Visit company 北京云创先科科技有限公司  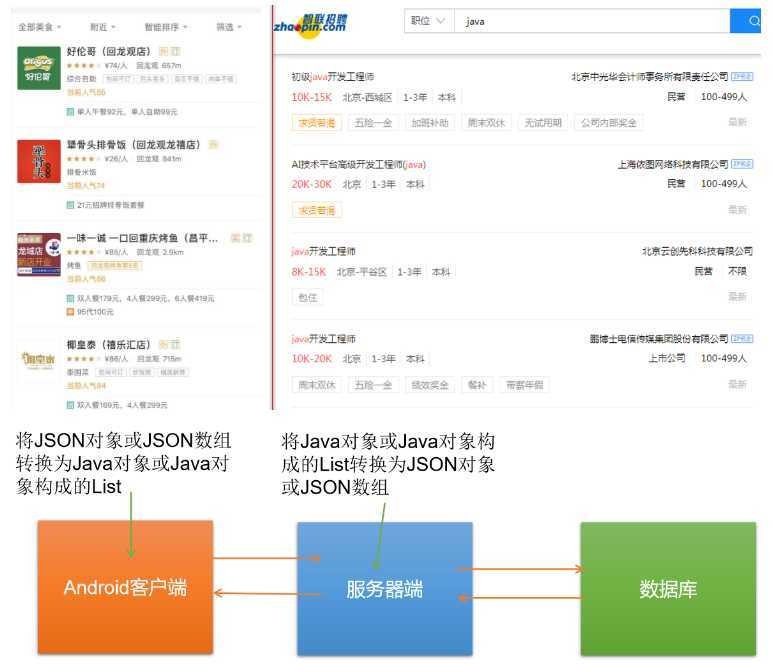tap(697, 251)
